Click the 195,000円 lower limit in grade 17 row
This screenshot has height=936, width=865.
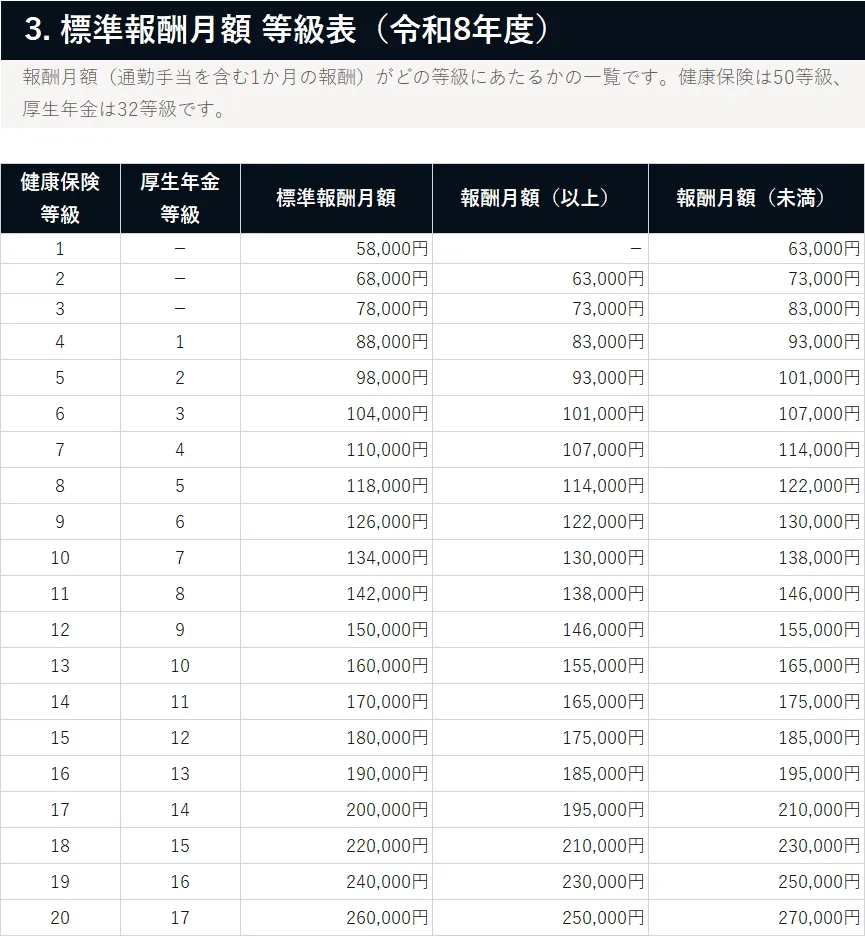pyautogui.click(x=540, y=809)
